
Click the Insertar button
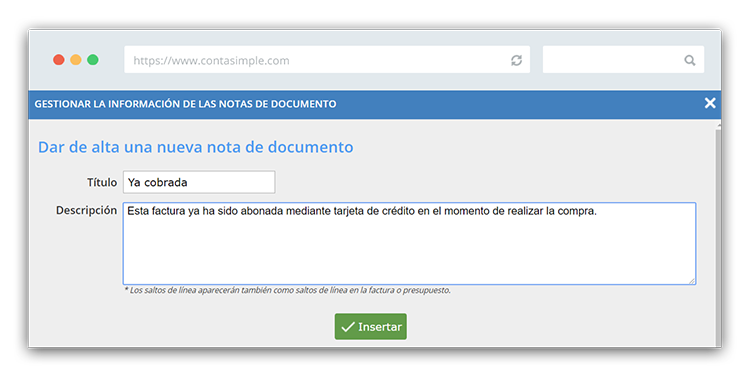371,327
